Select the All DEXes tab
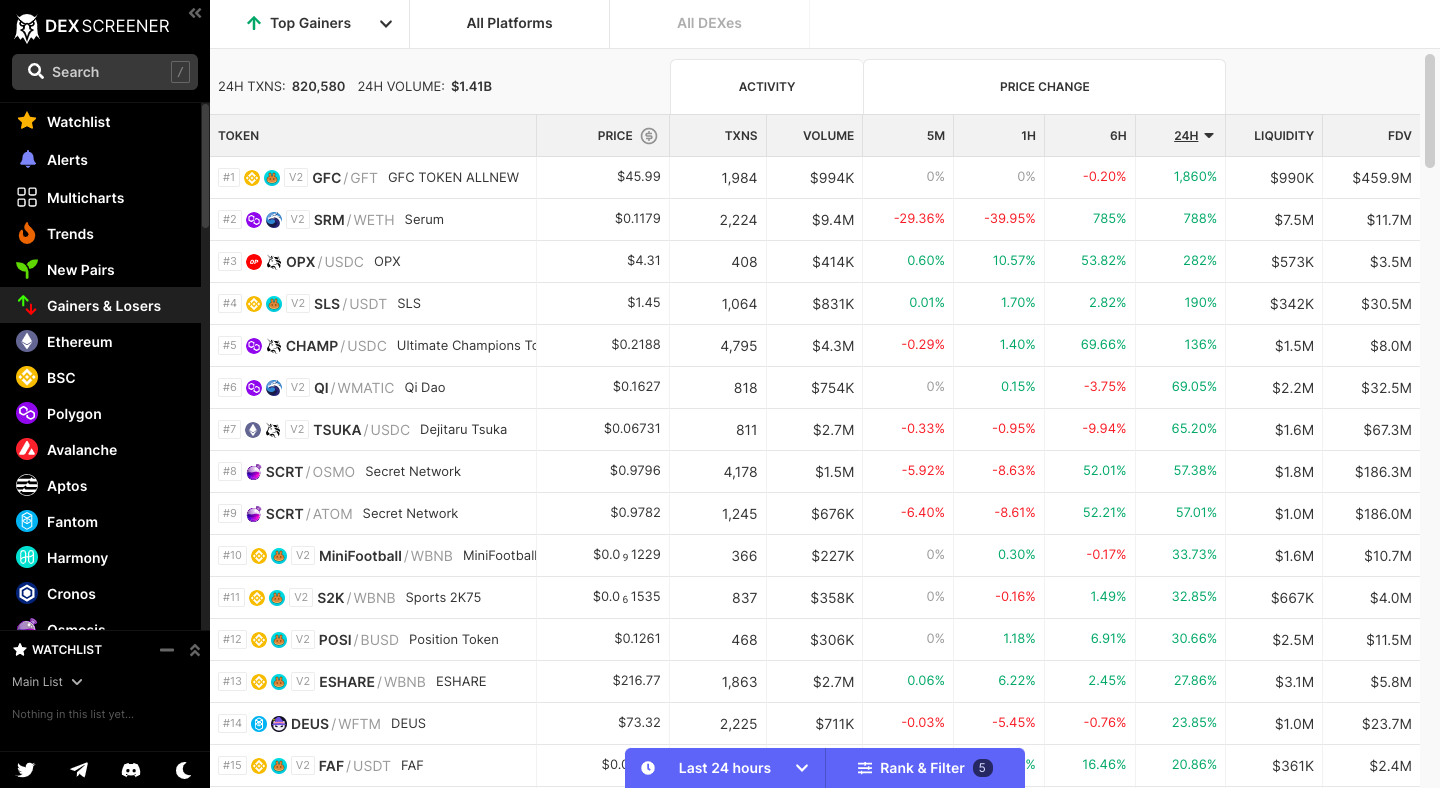Screen dimensions: 1440x788 [709, 24]
